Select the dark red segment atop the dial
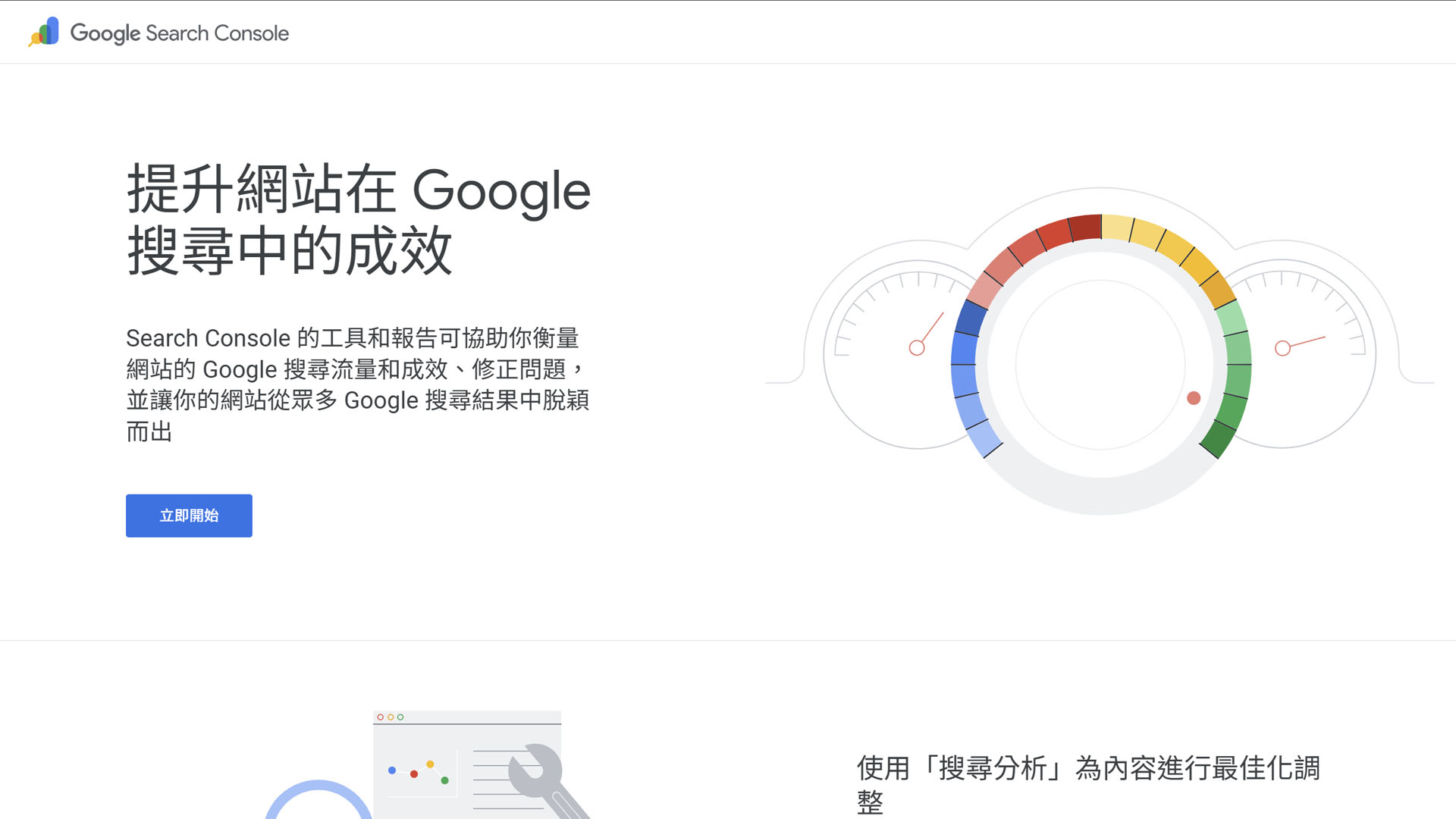The image size is (1456, 819). (1085, 227)
